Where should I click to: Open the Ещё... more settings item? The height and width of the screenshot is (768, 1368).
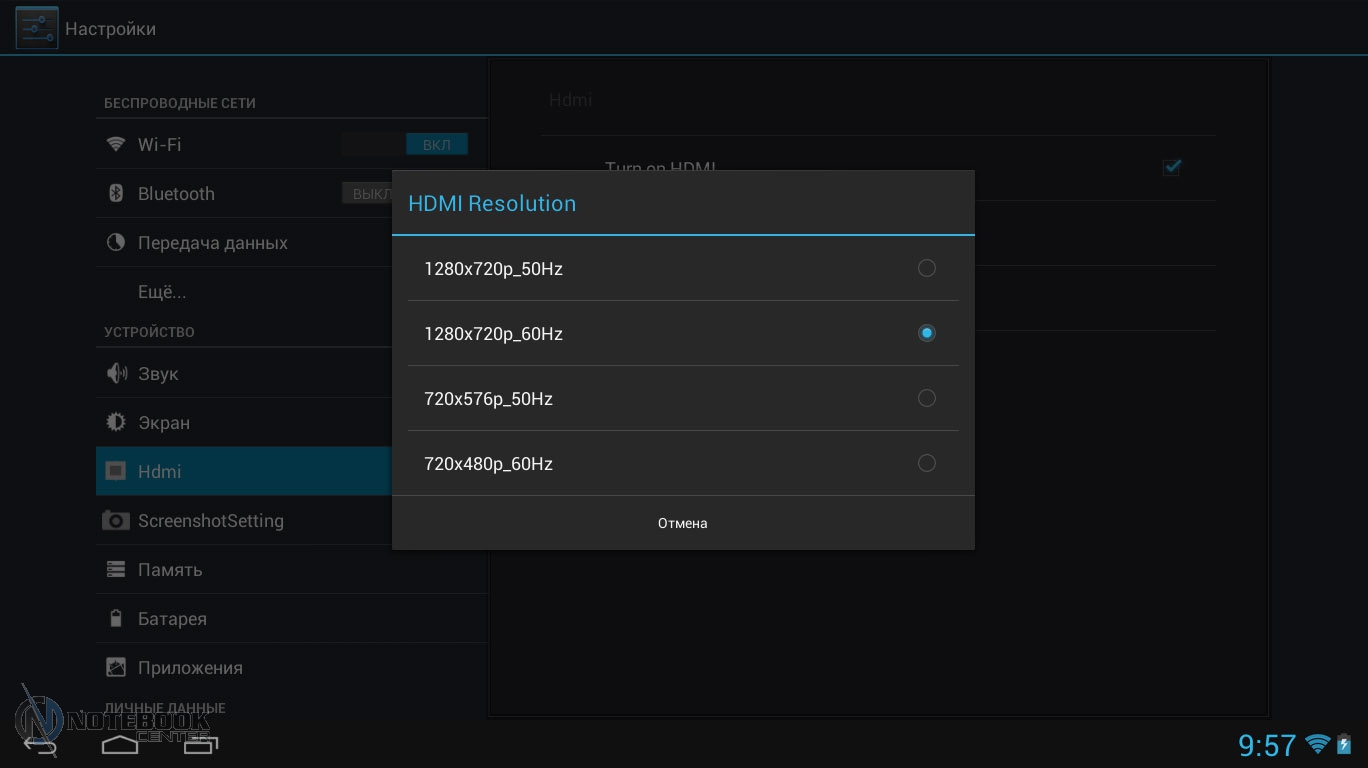tap(162, 292)
